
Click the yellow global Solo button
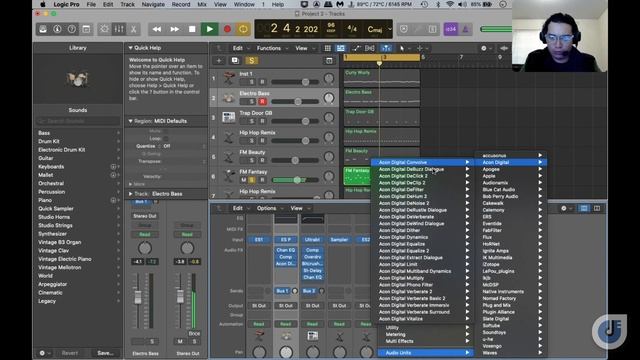[251, 60]
